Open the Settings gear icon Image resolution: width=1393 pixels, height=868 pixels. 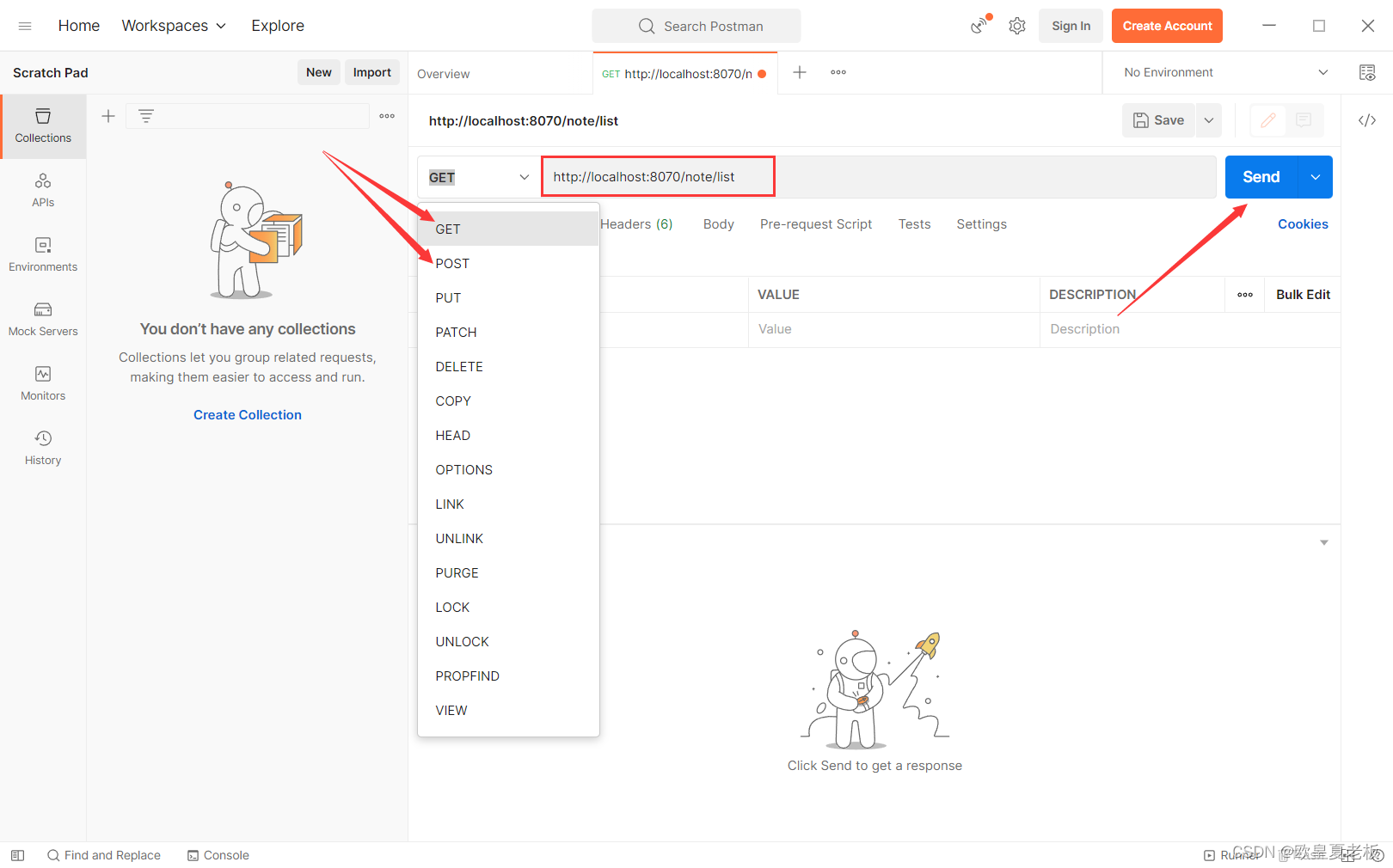point(1017,26)
